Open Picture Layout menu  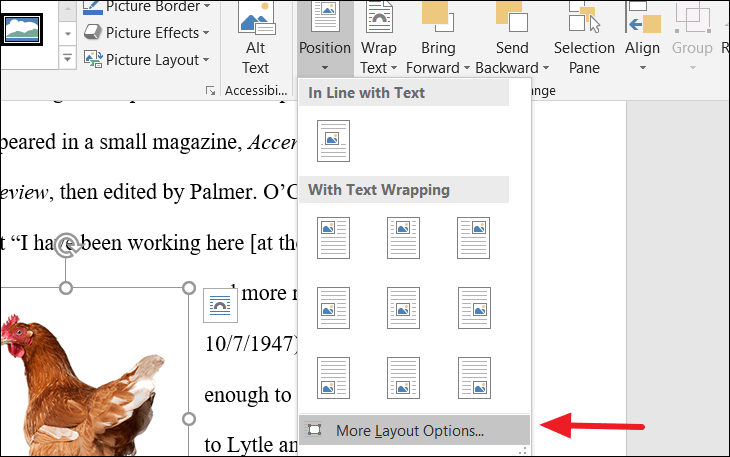point(147,60)
